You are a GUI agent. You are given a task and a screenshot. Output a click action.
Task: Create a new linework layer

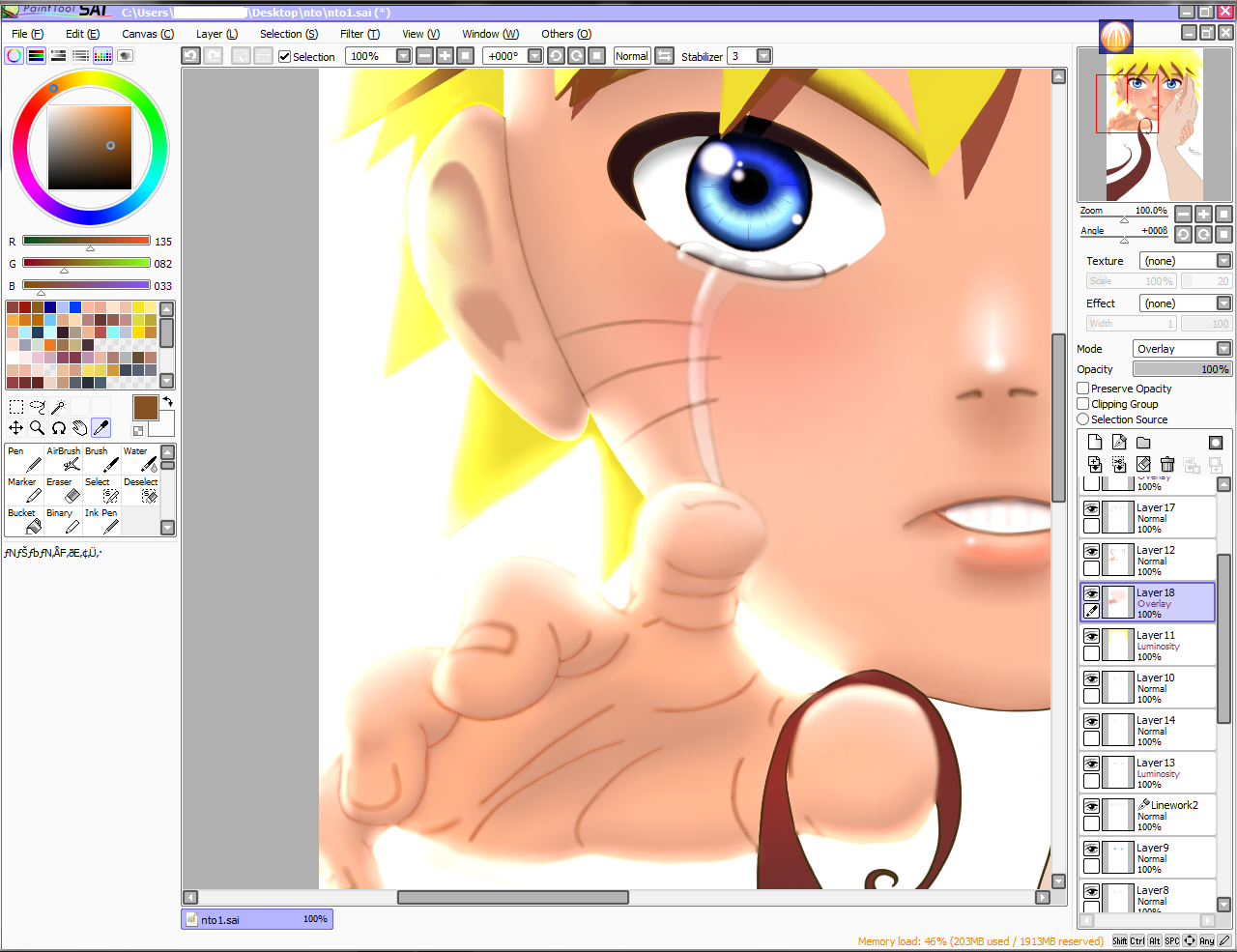pyautogui.click(x=1119, y=442)
